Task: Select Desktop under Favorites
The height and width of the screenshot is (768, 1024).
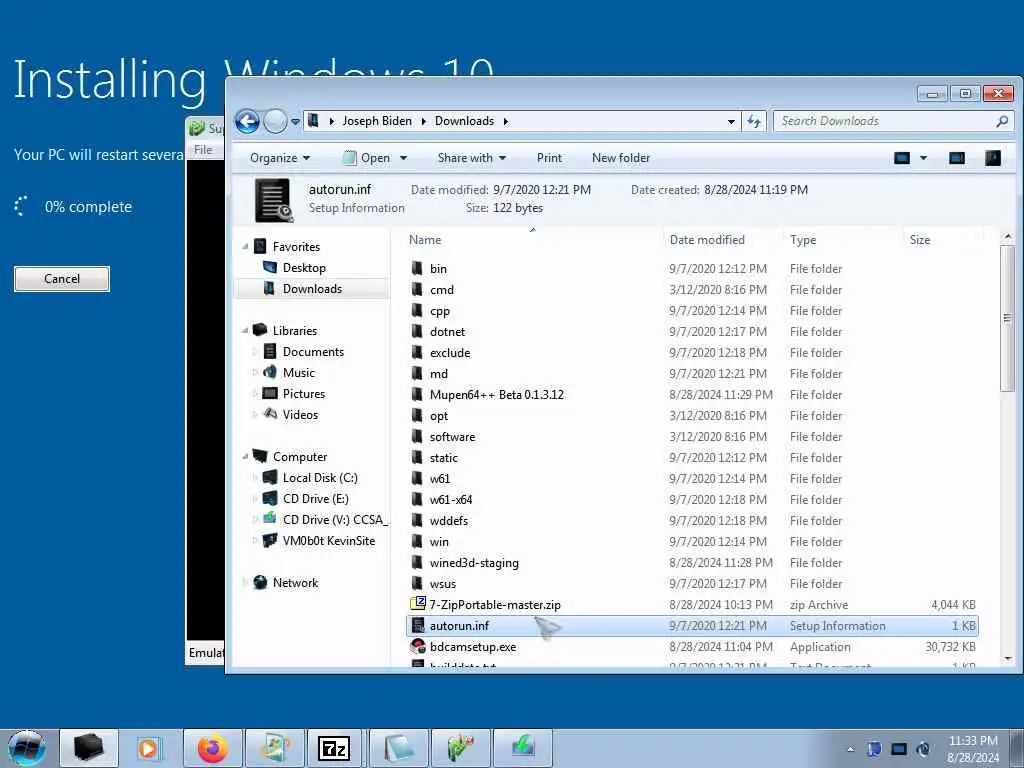Action: (304, 268)
